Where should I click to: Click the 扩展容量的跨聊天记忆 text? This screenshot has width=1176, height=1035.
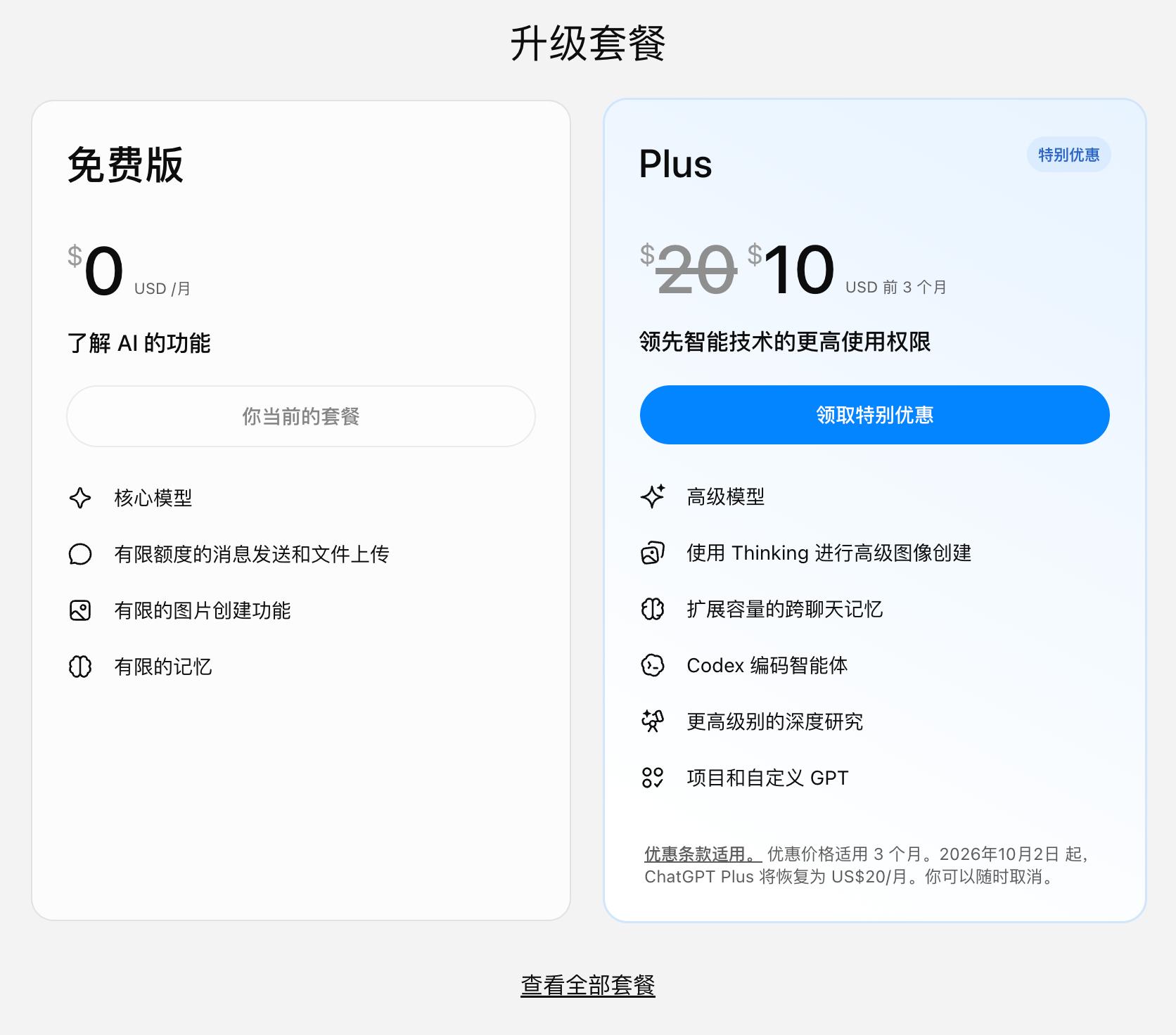coord(785,609)
